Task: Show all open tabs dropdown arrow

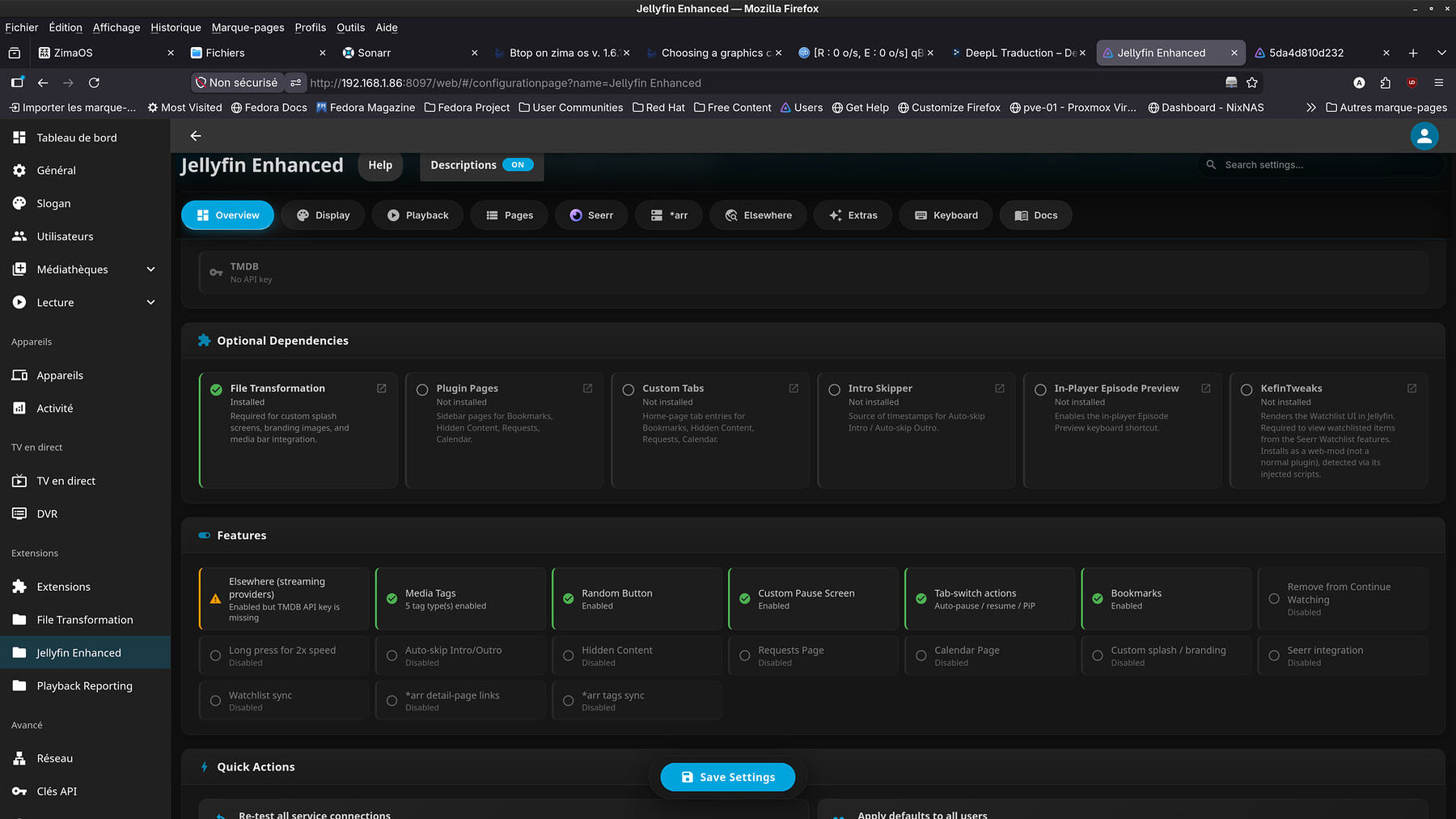Action: point(1441,53)
